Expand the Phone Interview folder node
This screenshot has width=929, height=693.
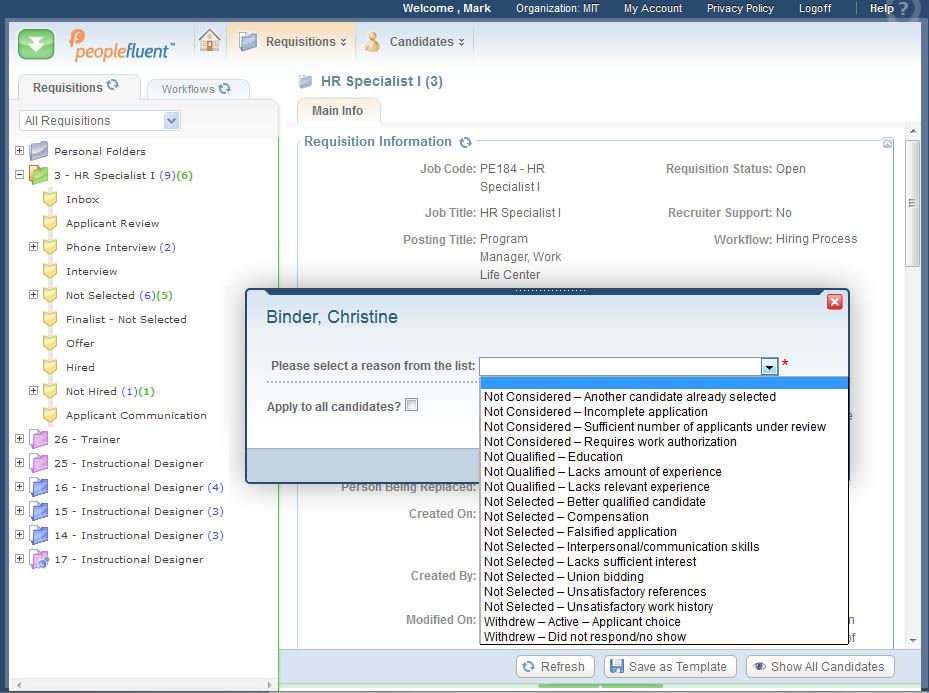(33, 247)
